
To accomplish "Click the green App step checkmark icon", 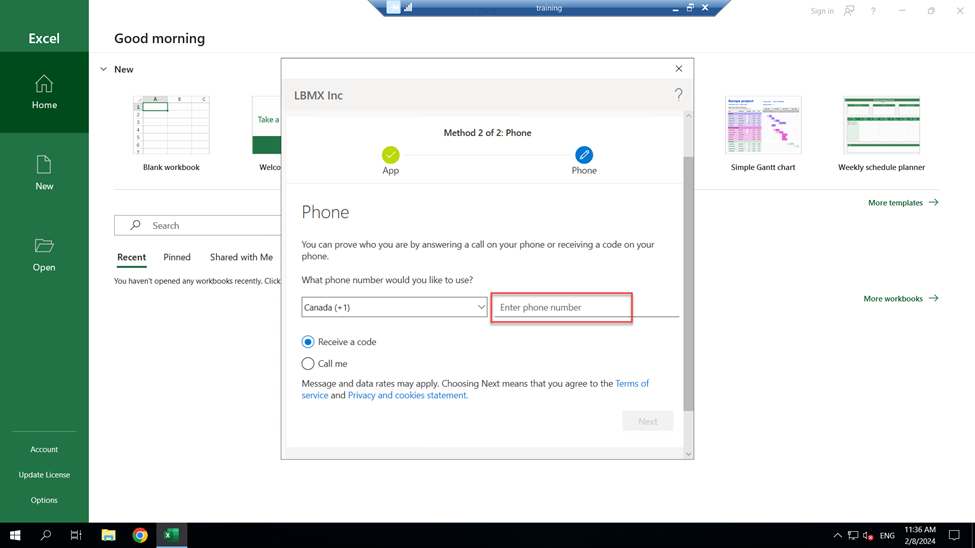I will click(390, 155).
